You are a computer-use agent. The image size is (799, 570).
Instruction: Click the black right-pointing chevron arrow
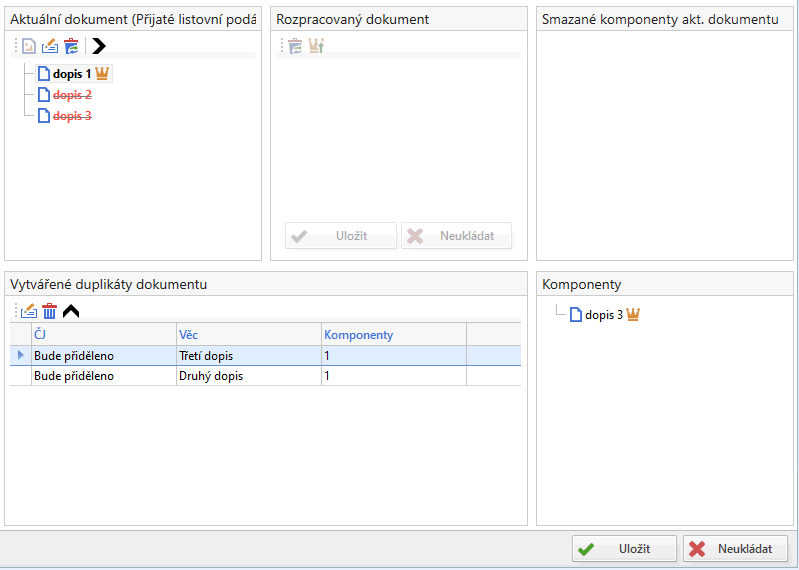pyautogui.click(x=99, y=46)
